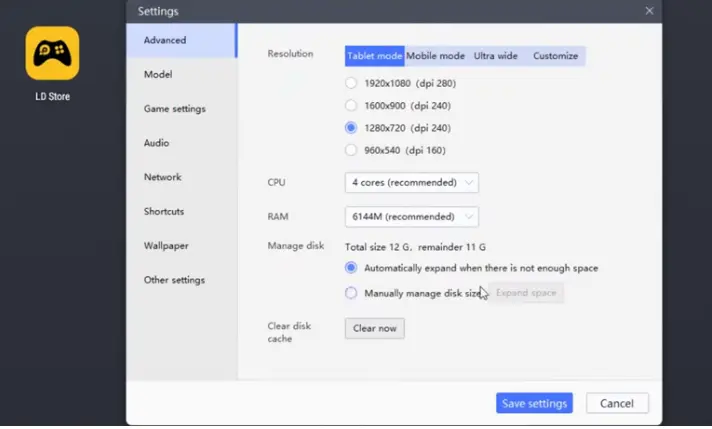Screen dimensions: 712x429
Task: Open the Model settings section
Action: 158,74
